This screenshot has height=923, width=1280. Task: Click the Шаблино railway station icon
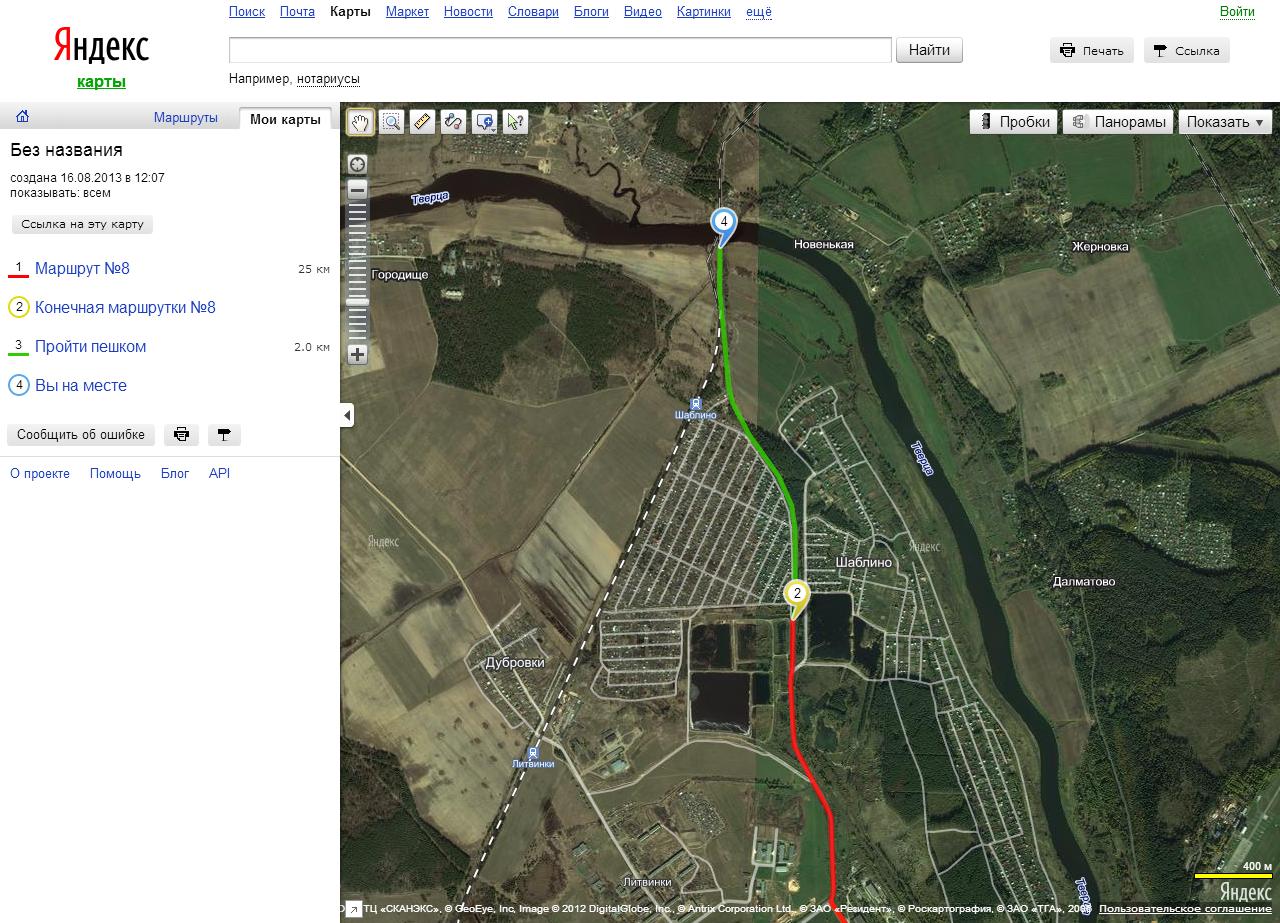695,404
